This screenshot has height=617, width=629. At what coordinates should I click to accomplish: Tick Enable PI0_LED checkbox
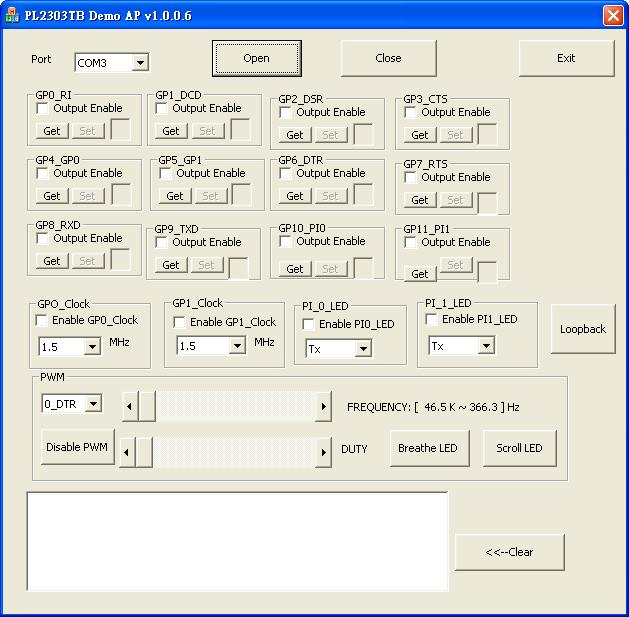[308, 324]
